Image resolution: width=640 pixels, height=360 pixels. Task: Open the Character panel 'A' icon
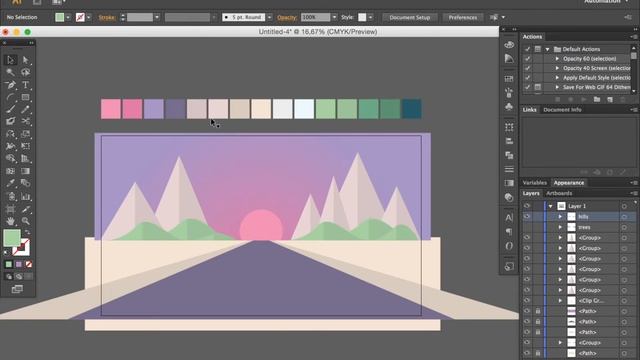[509, 218]
